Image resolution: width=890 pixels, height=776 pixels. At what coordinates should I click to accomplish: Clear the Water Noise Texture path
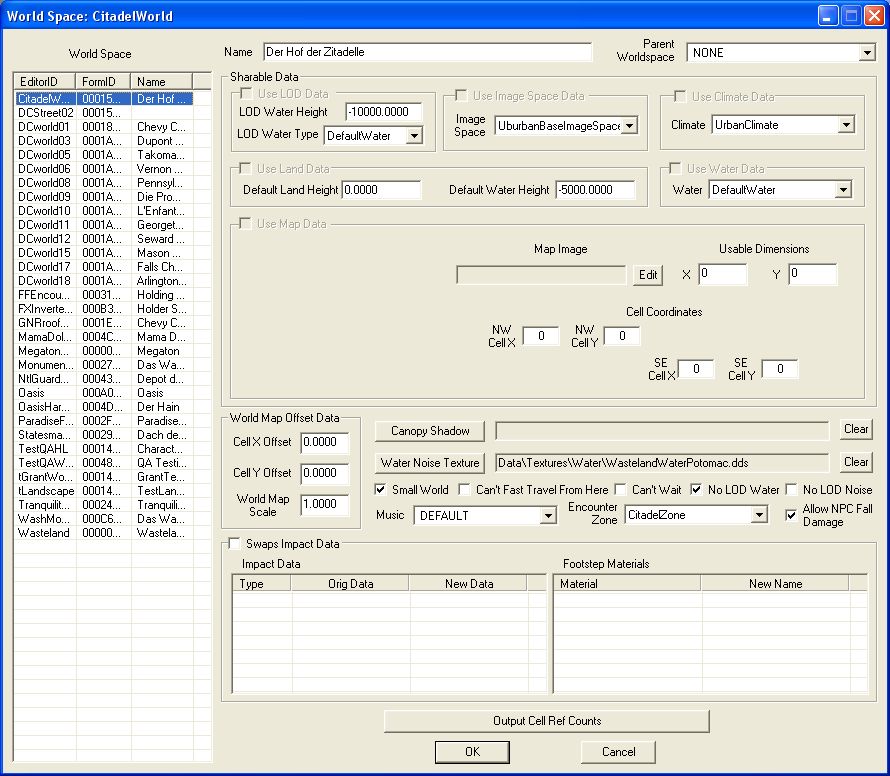pyautogui.click(x=855, y=462)
